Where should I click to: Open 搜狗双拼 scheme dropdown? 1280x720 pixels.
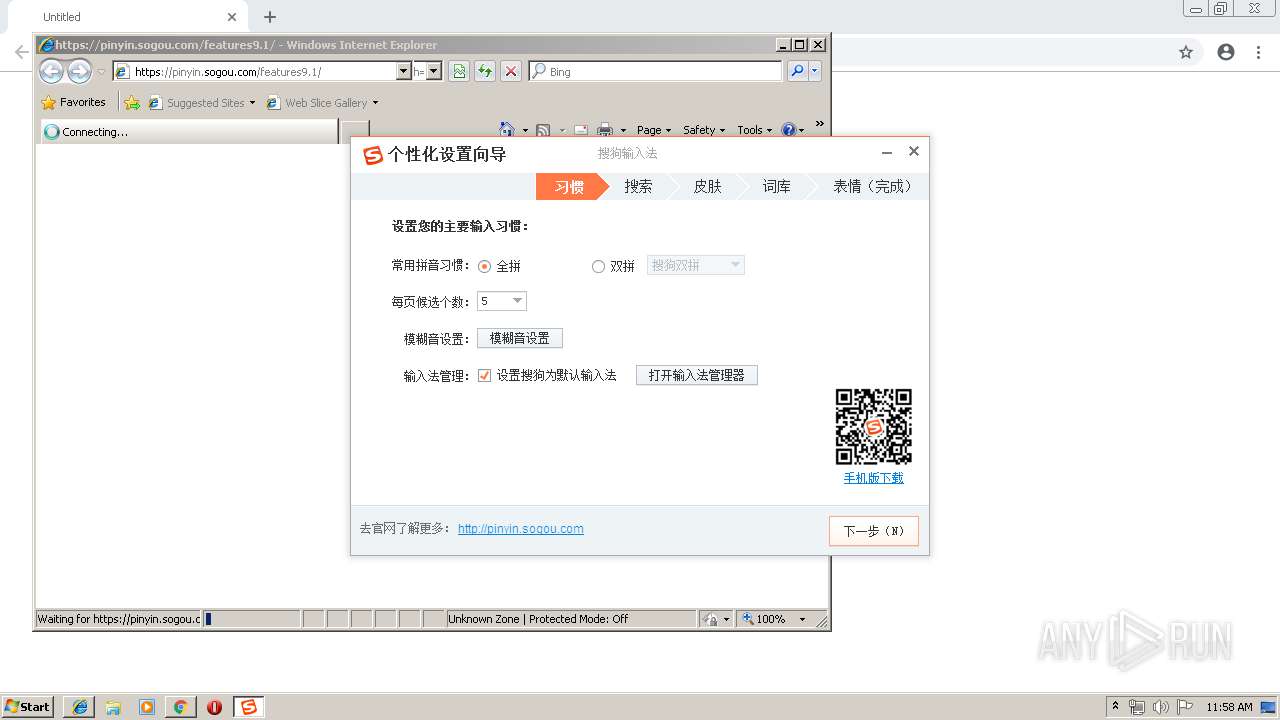click(x=696, y=265)
